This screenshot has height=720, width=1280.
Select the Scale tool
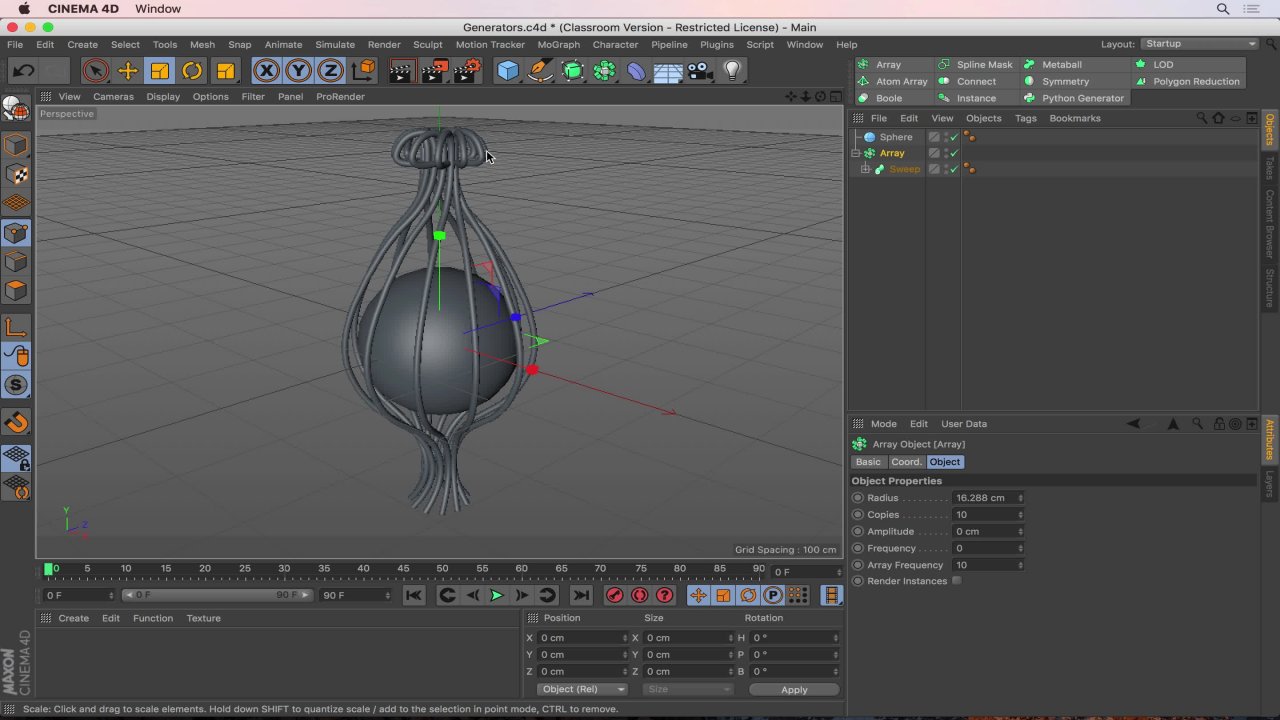click(160, 71)
